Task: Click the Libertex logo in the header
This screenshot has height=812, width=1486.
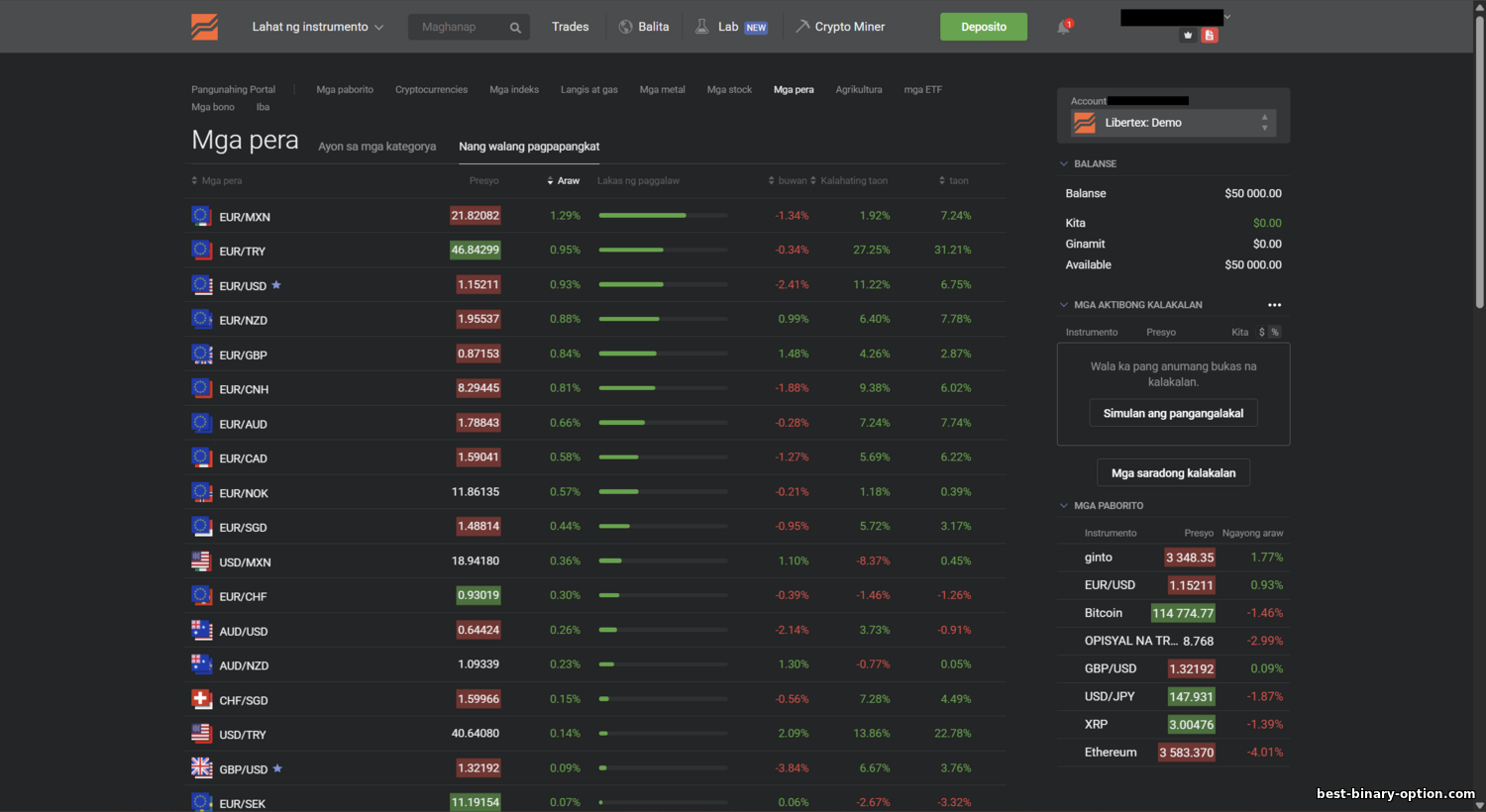Action: [205, 27]
